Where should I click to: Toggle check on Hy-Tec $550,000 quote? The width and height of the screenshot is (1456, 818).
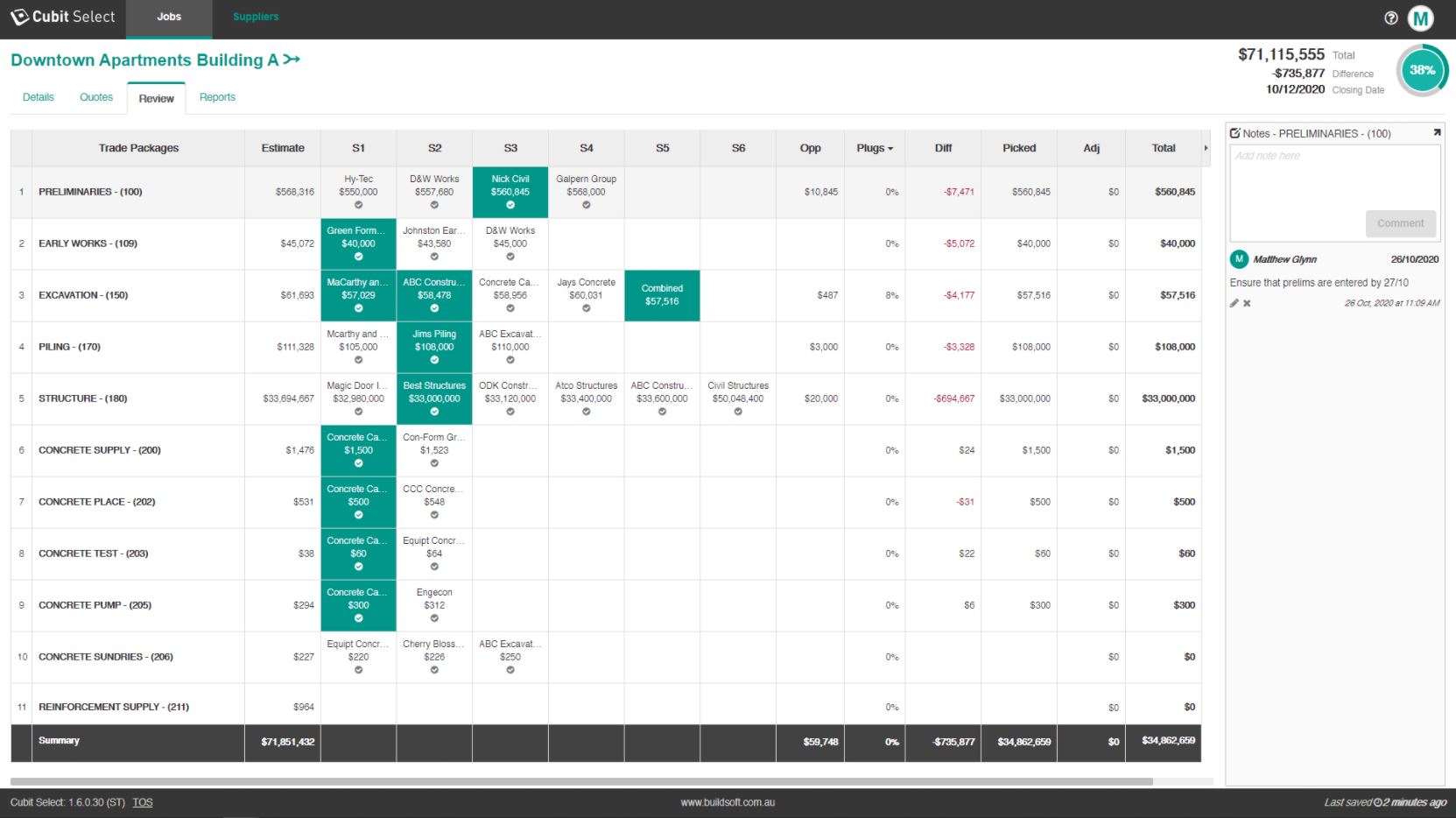pos(358,205)
